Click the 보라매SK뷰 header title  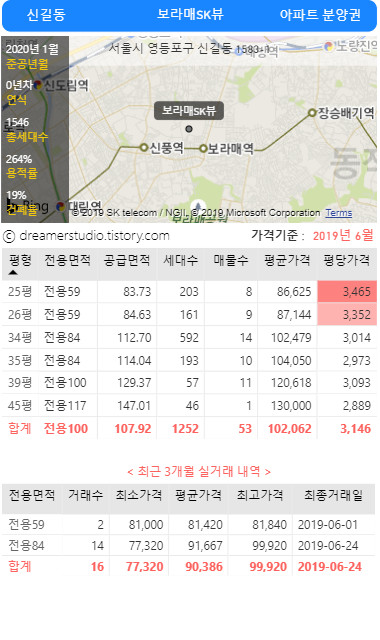[190, 14]
